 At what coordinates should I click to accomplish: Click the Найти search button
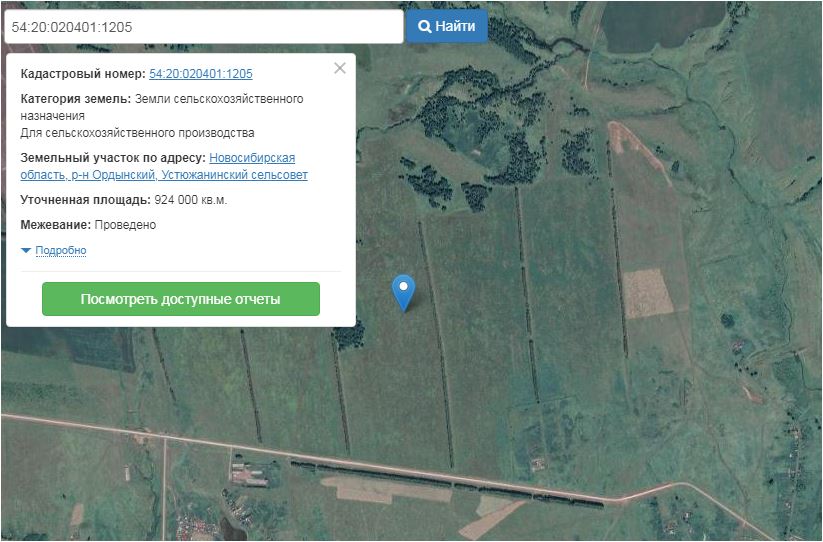pyautogui.click(x=447, y=26)
